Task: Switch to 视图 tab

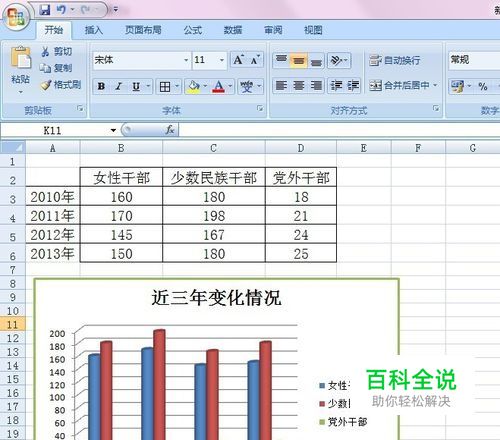Action: point(313,30)
